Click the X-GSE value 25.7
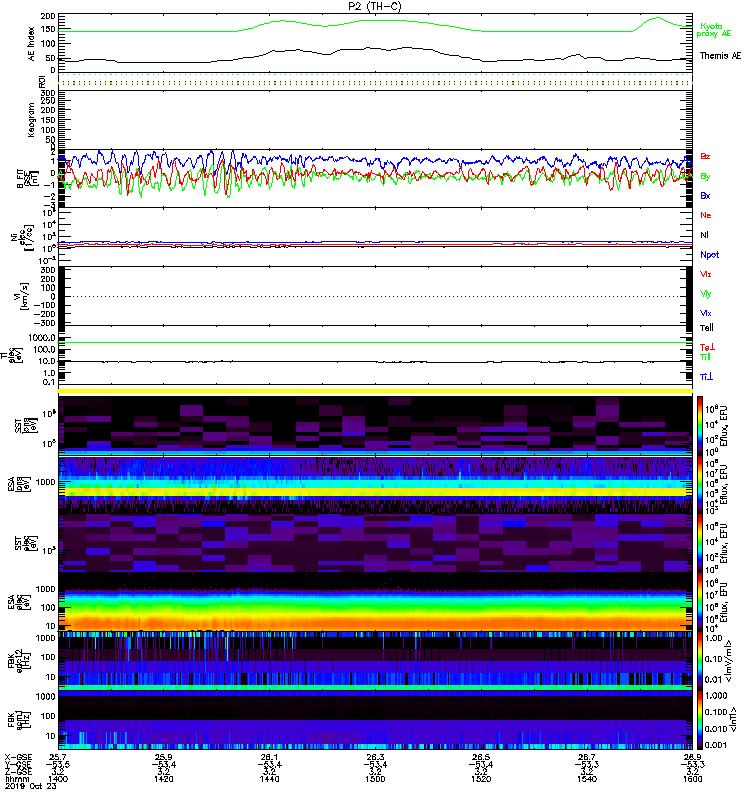This screenshot has width=750, height=800. (x=58, y=757)
